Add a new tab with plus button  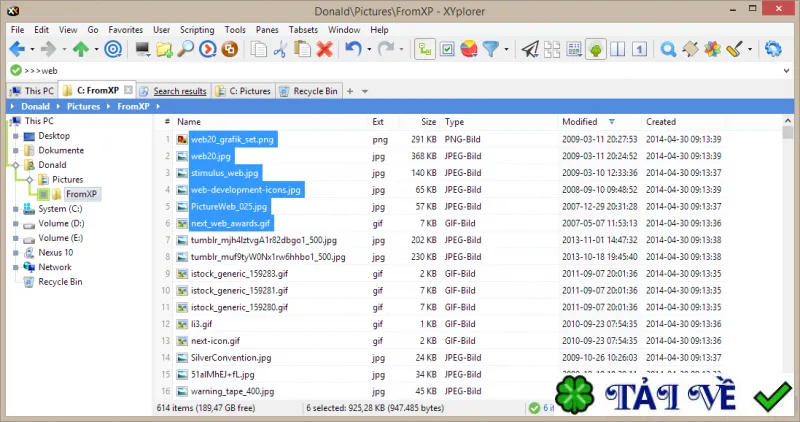(x=350, y=91)
